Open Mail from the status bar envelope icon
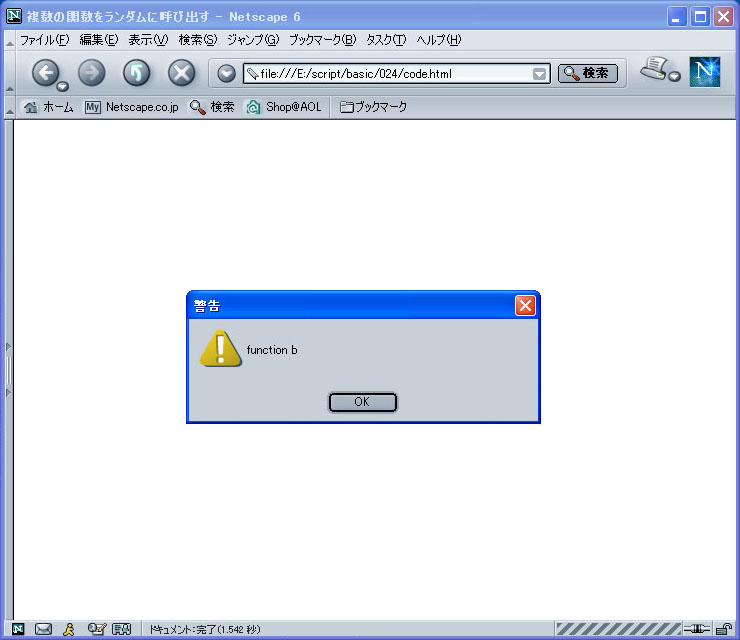The width and height of the screenshot is (740, 640). 43,629
